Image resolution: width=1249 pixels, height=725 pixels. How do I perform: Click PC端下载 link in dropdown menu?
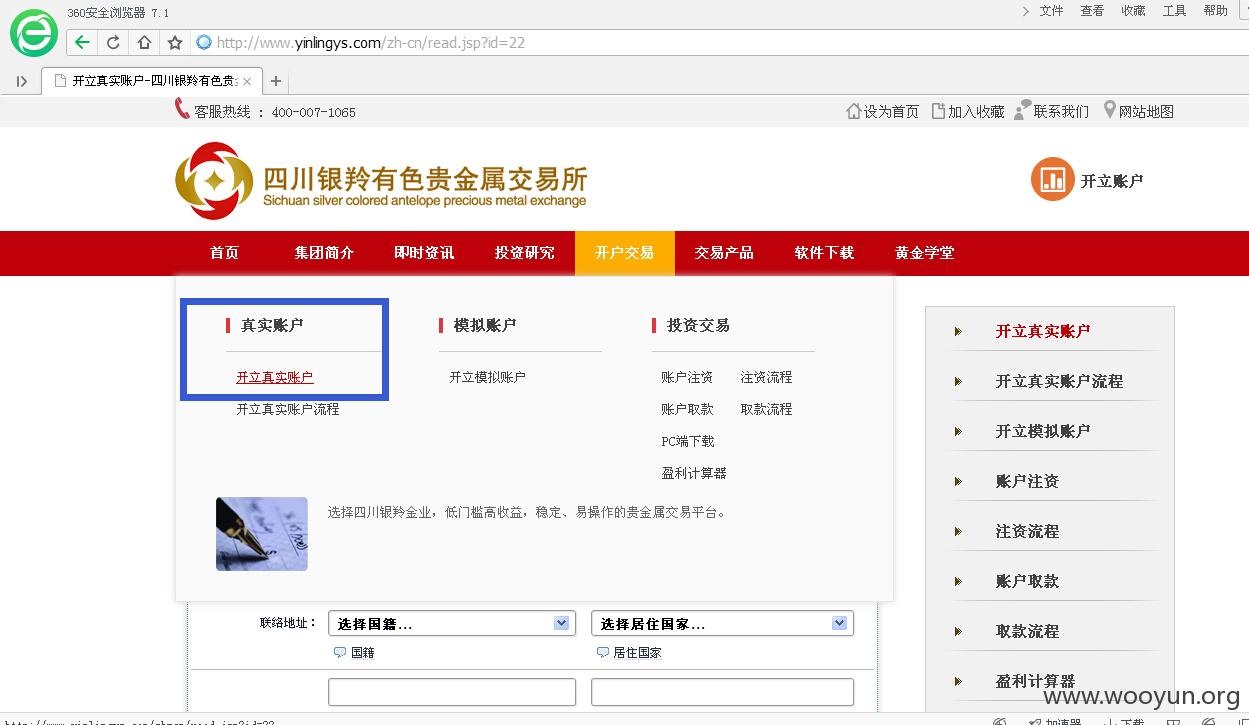point(688,441)
